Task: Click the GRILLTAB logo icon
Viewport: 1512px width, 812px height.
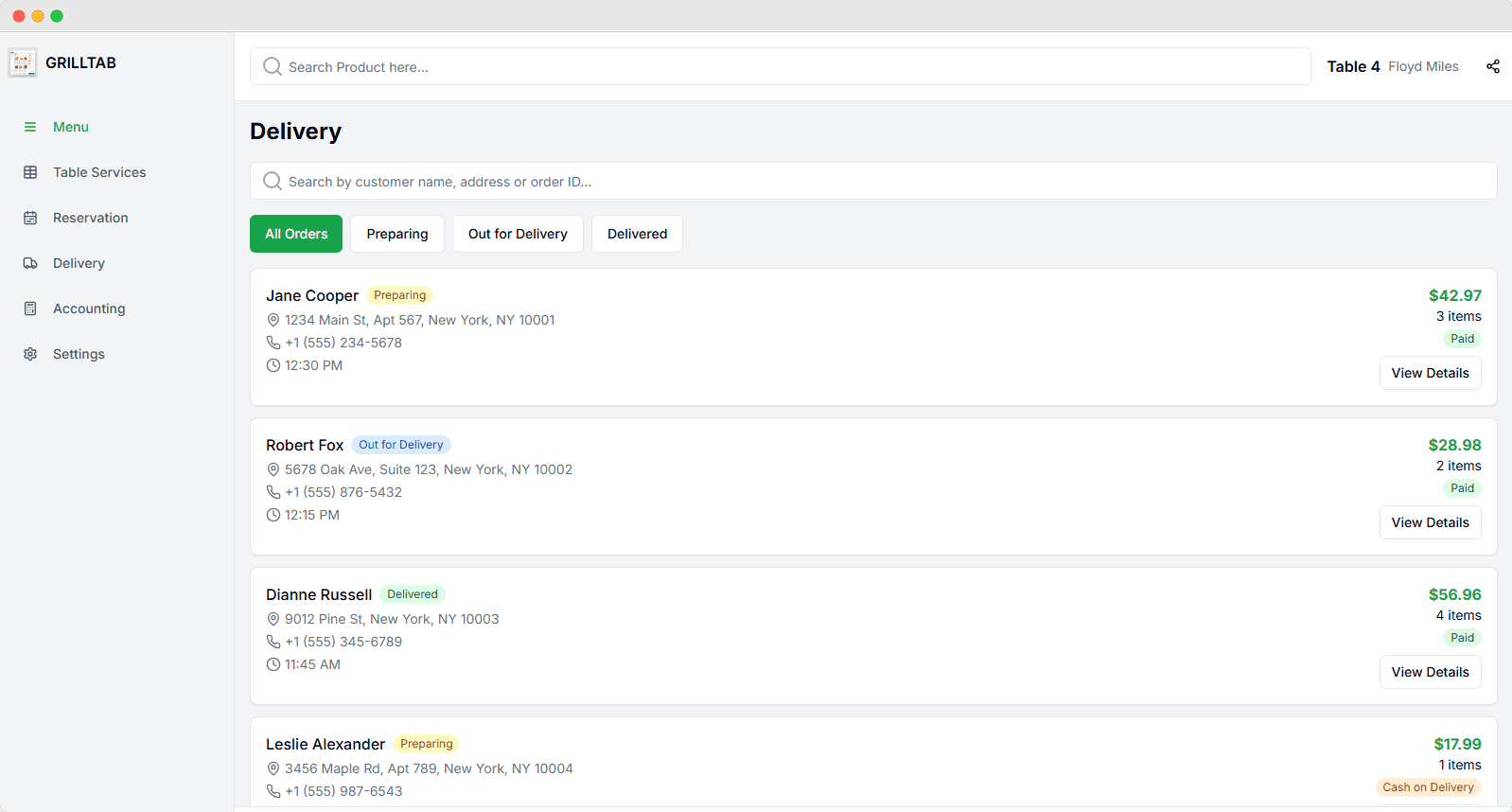Action: point(23,62)
